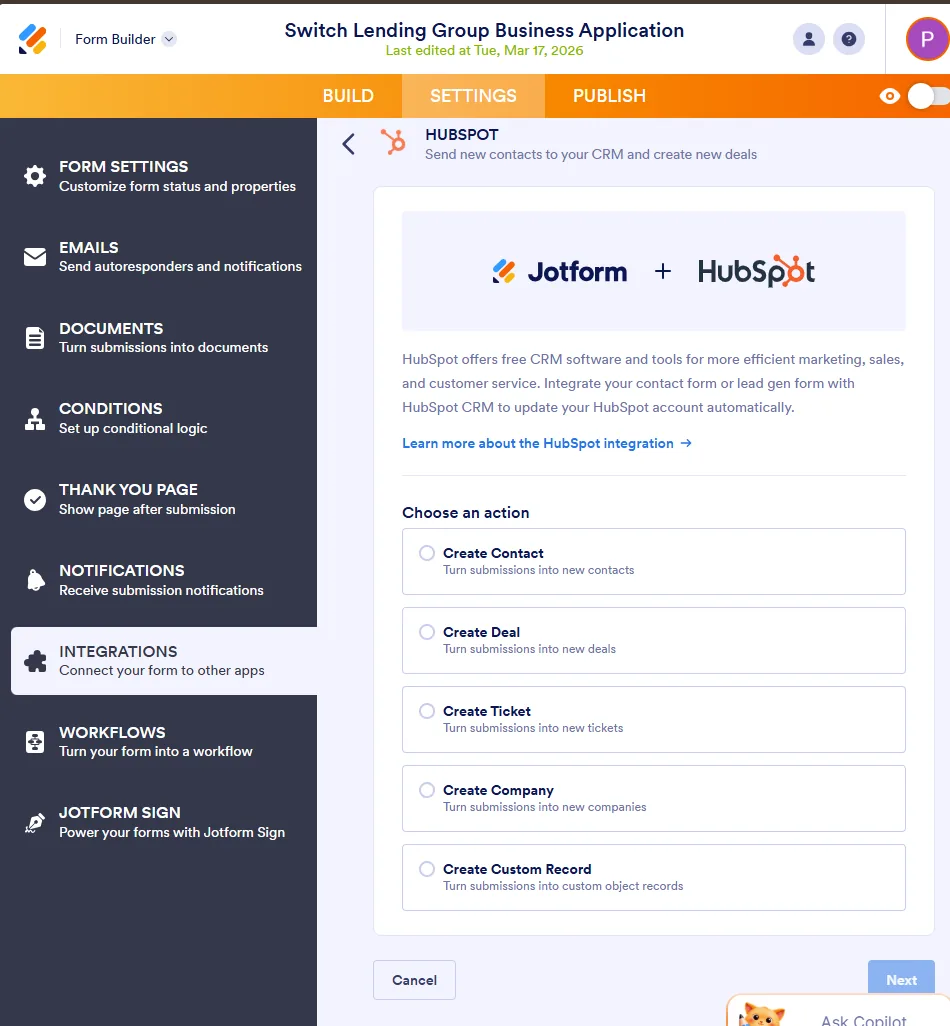Click 'Turn submissions into new deals' text
This screenshot has width=950, height=1026.
coord(529,649)
